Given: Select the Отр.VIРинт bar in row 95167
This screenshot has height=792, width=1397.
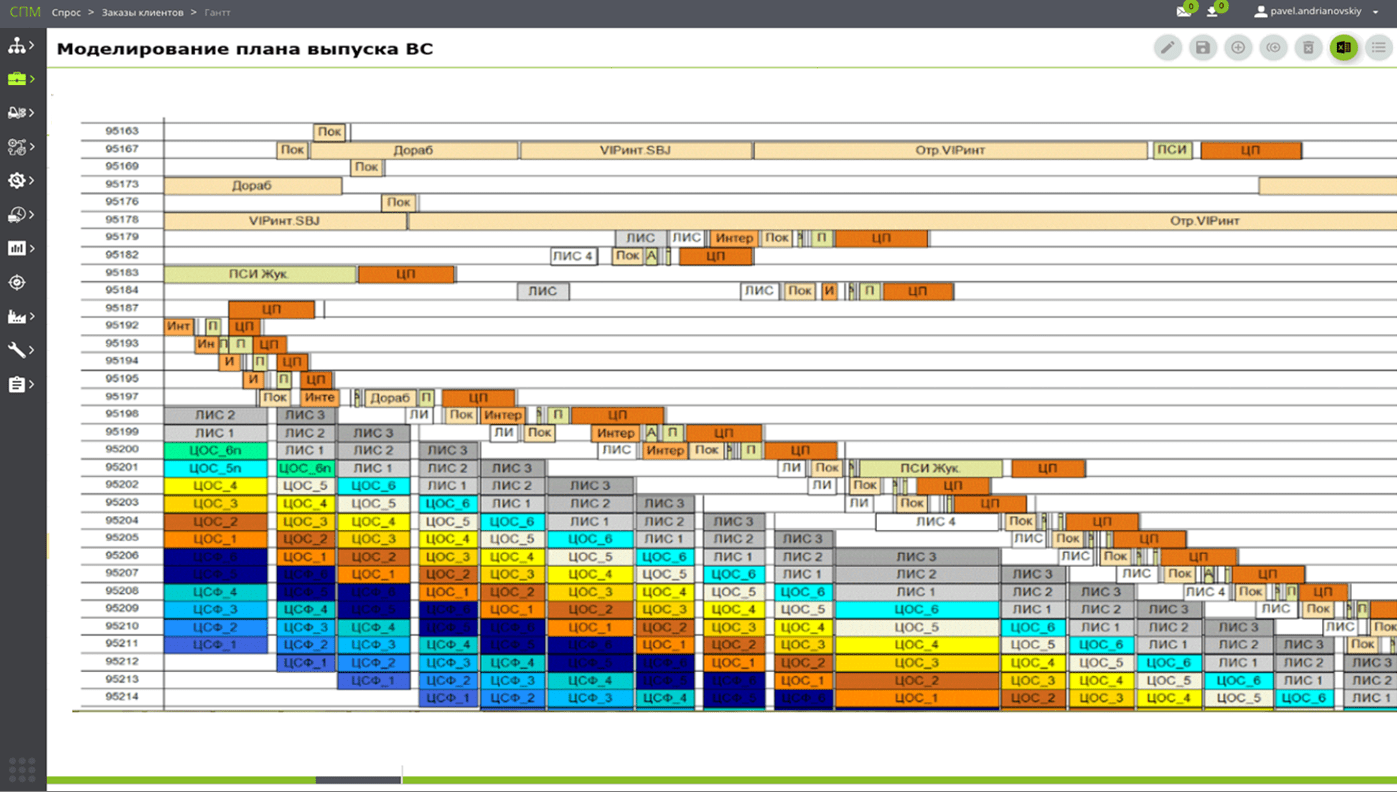Looking at the screenshot, I should (x=950, y=150).
